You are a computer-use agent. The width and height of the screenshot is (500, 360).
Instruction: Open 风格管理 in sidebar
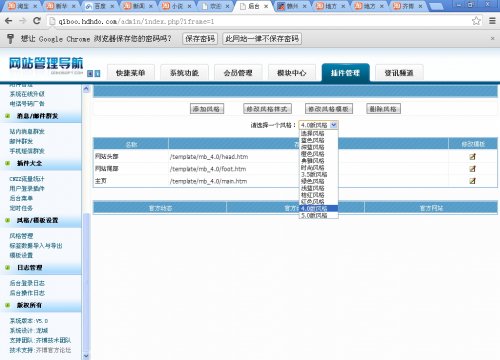[x=21, y=236]
